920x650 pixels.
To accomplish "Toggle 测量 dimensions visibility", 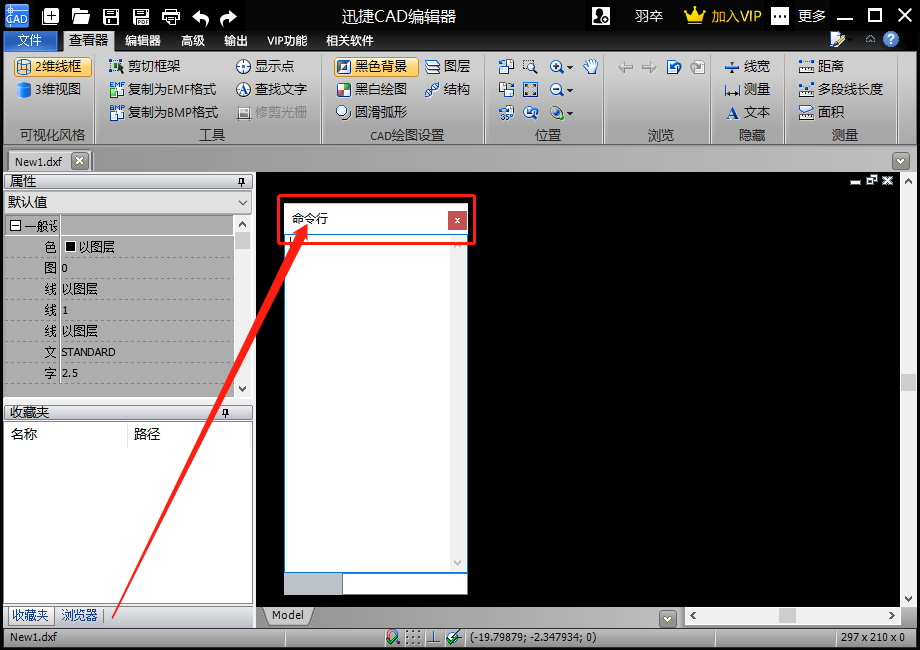I will 747,89.
